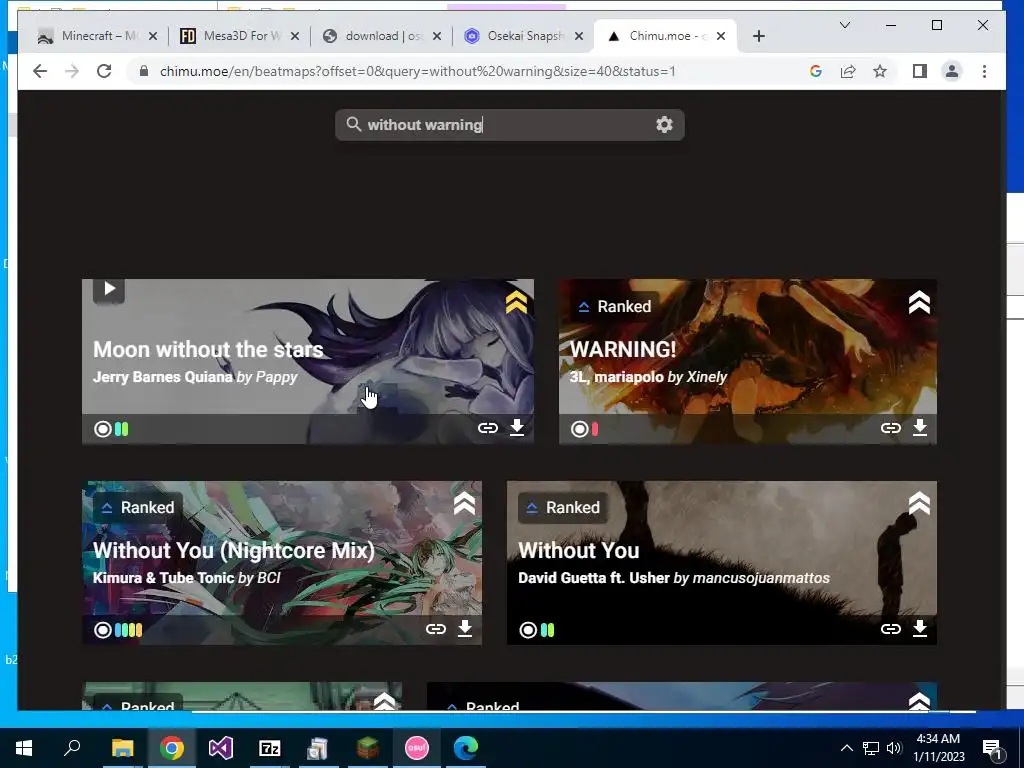This screenshot has height=768, width=1024.
Task: Open volume control in system tray
Action: tap(894, 748)
